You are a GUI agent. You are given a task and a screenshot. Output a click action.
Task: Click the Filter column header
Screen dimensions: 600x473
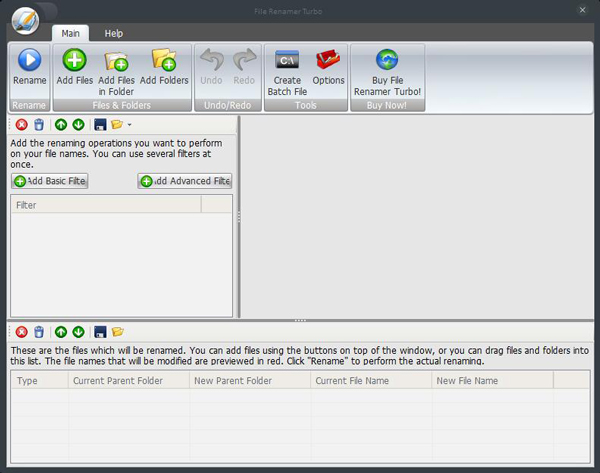tap(106, 205)
